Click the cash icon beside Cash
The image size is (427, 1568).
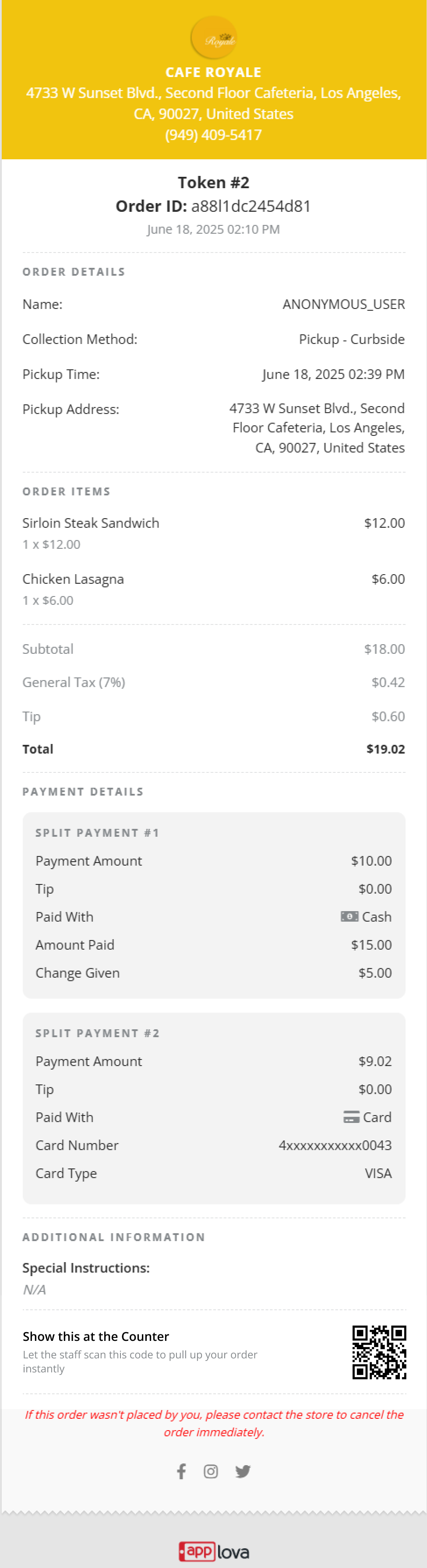point(349,916)
